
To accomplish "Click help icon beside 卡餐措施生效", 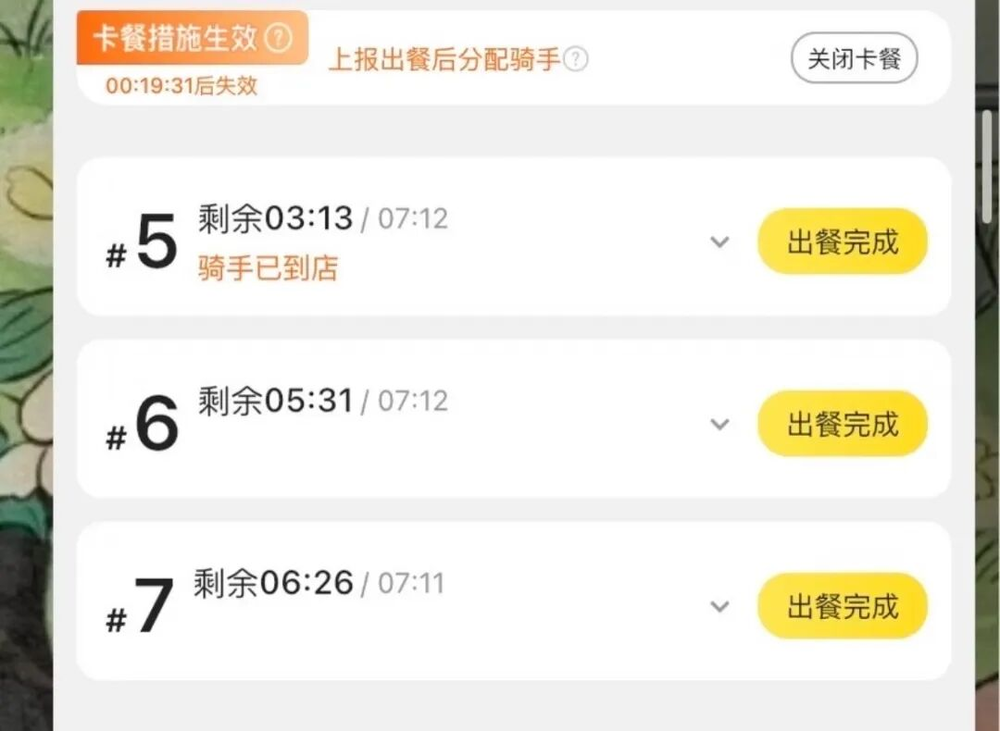I will coord(280,39).
